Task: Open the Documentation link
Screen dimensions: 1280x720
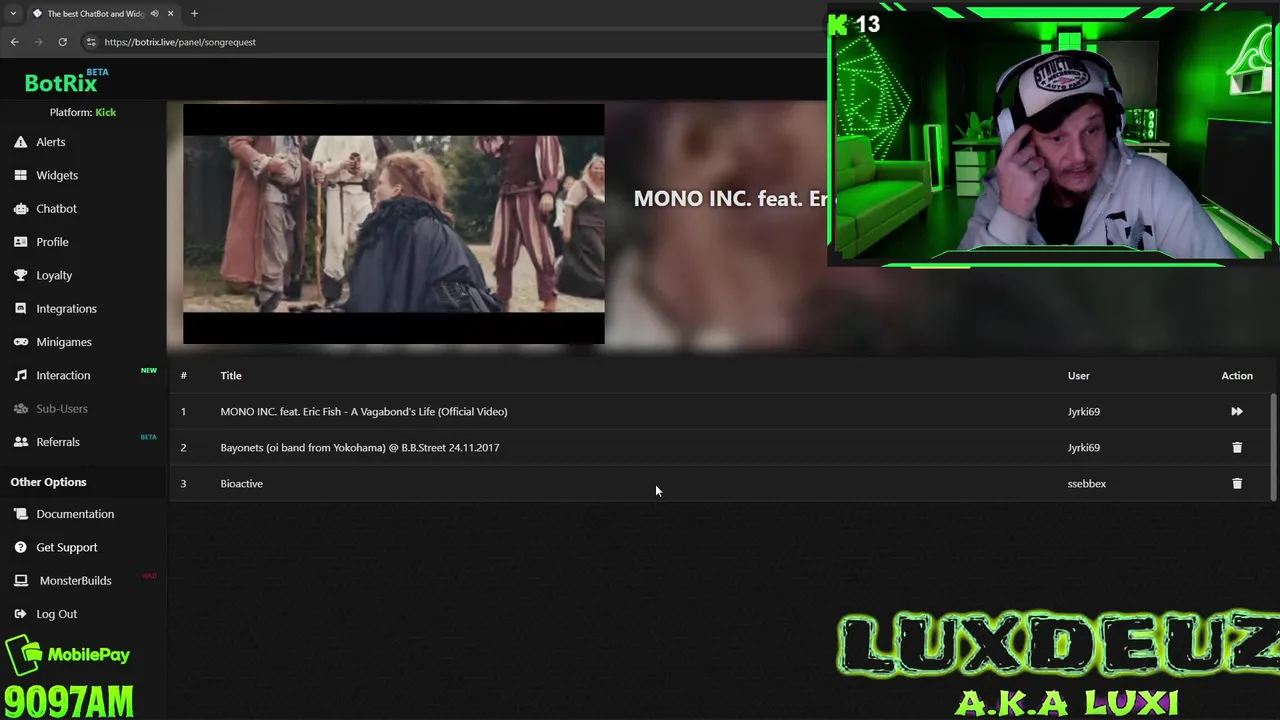Action: click(75, 514)
